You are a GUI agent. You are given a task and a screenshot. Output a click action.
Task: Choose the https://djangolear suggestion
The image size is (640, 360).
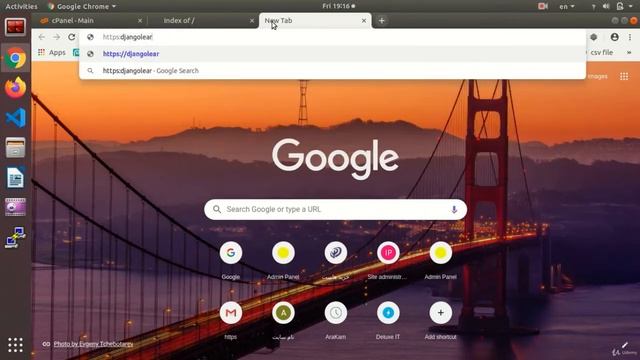(x=333, y=54)
